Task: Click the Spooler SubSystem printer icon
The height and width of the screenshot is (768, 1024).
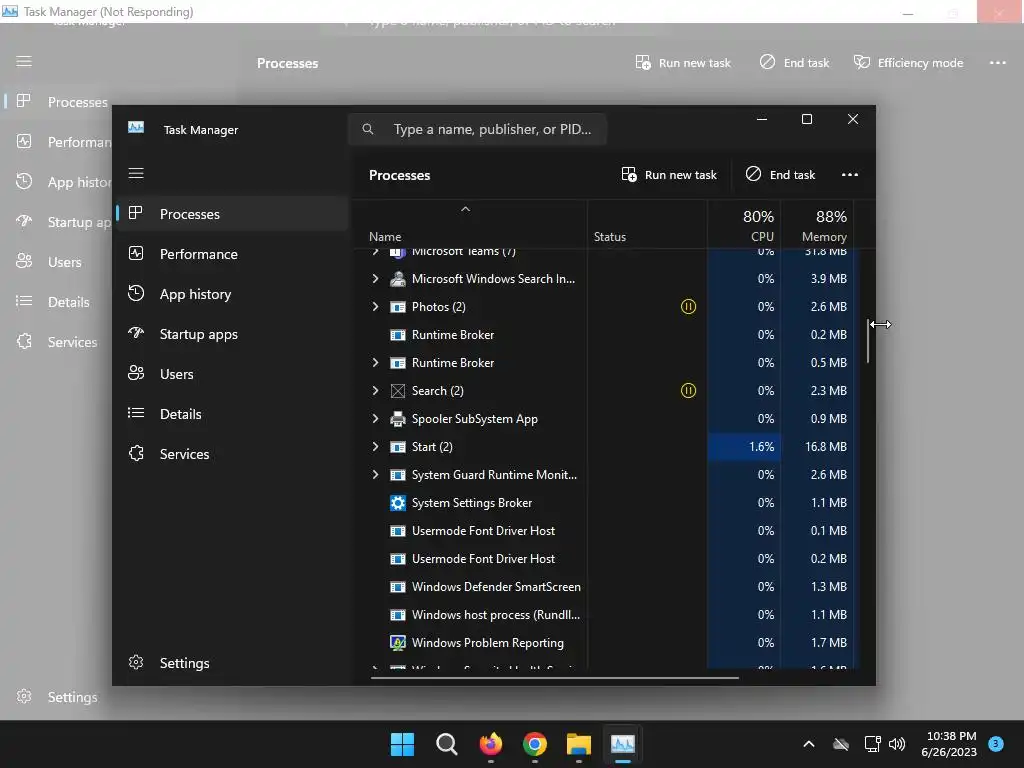Action: (398, 419)
